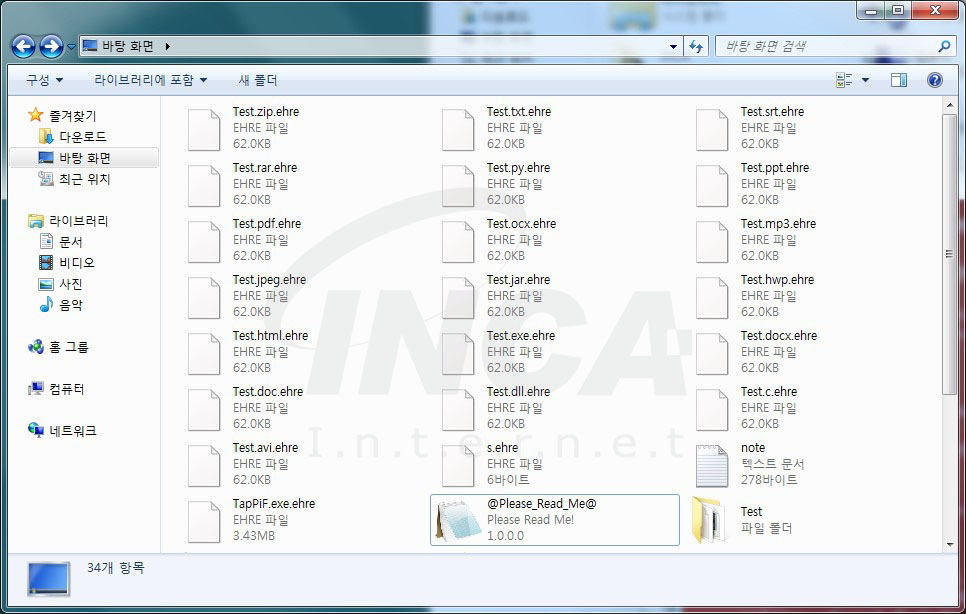Click the Test.c.ehre file name
The image size is (966, 614).
click(x=769, y=392)
